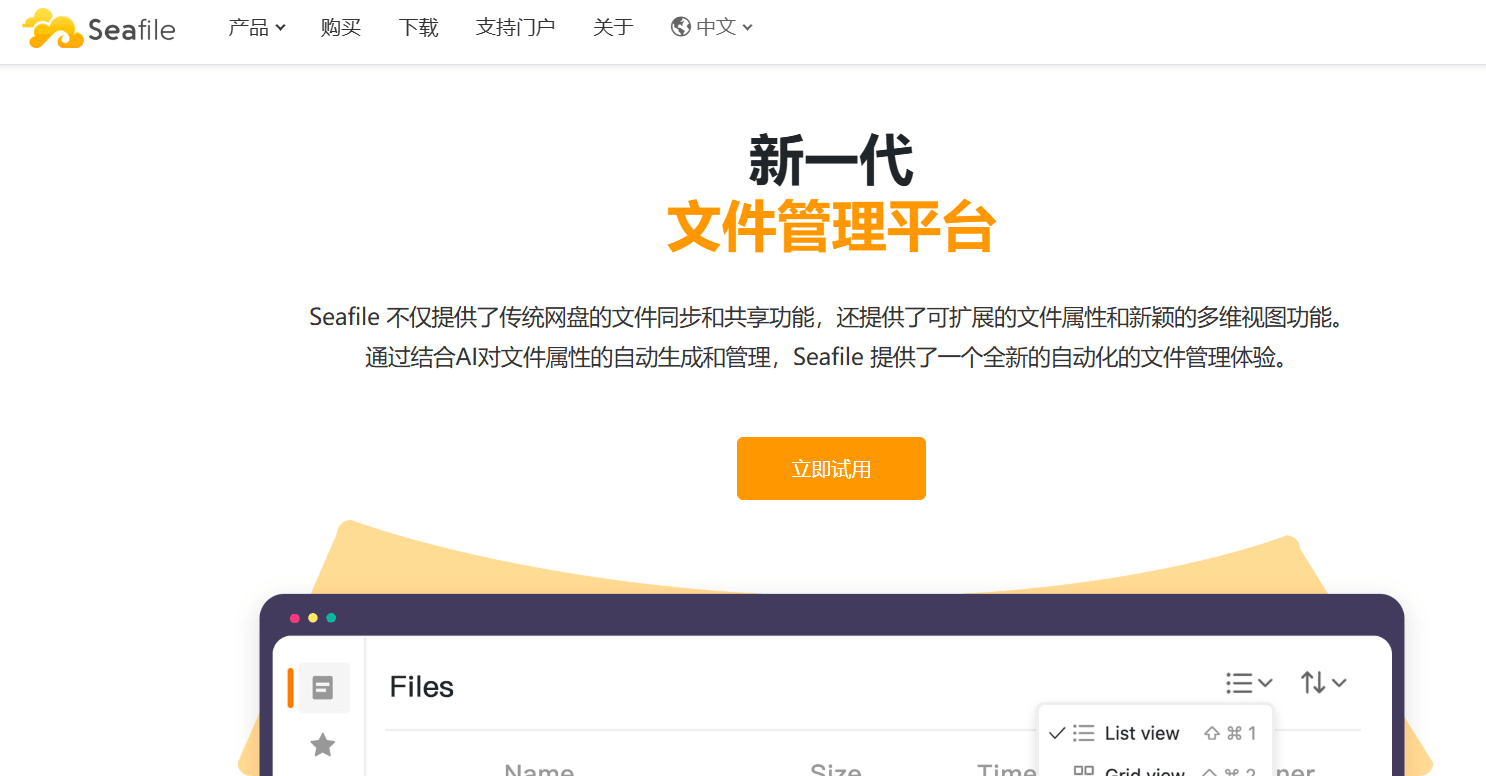1486x776 pixels.
Task: Open the 关于 menu item
Action: click(x=613, y=28)
